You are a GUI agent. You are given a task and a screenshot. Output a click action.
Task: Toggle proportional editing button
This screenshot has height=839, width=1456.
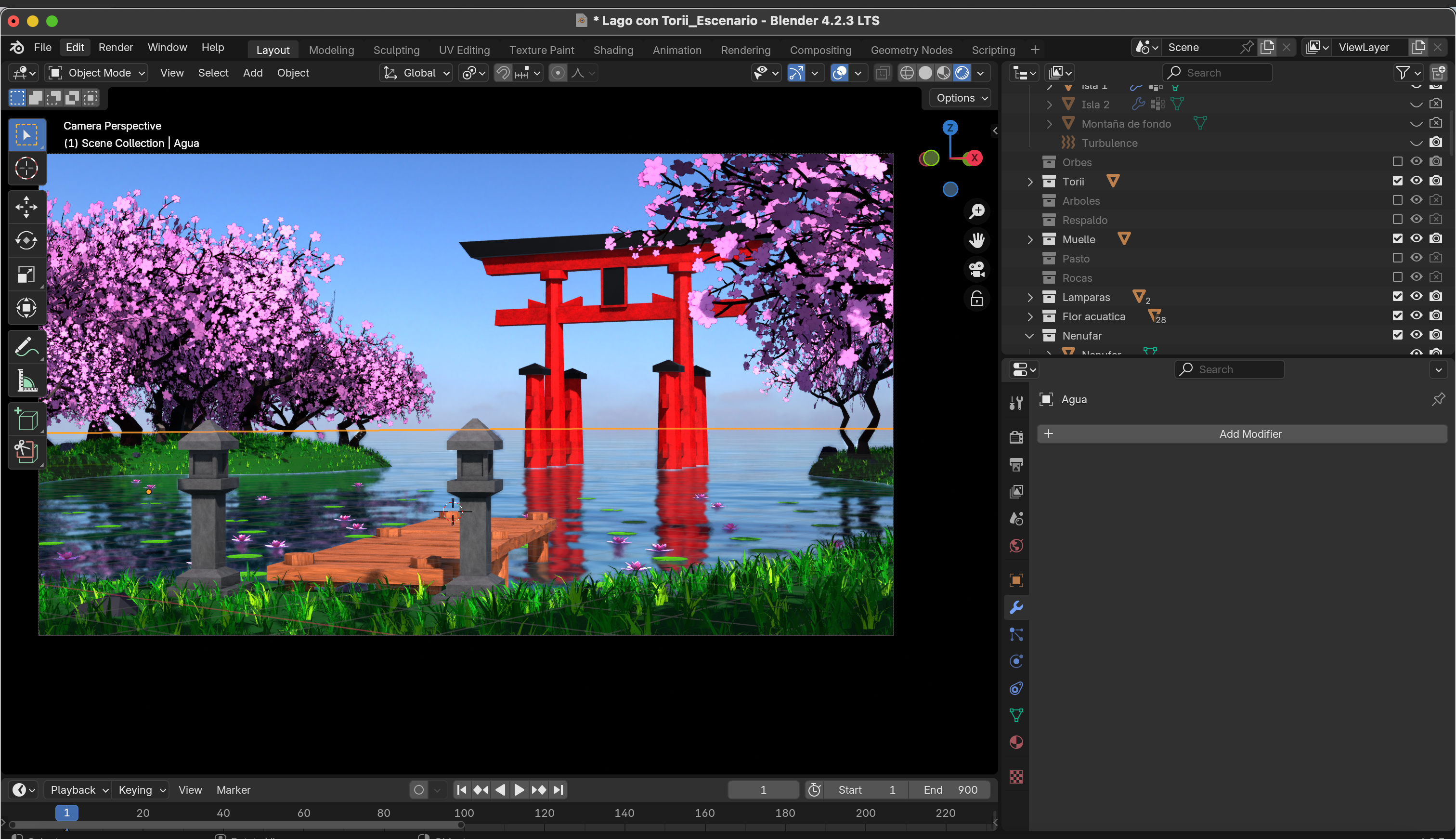point(558,73)
